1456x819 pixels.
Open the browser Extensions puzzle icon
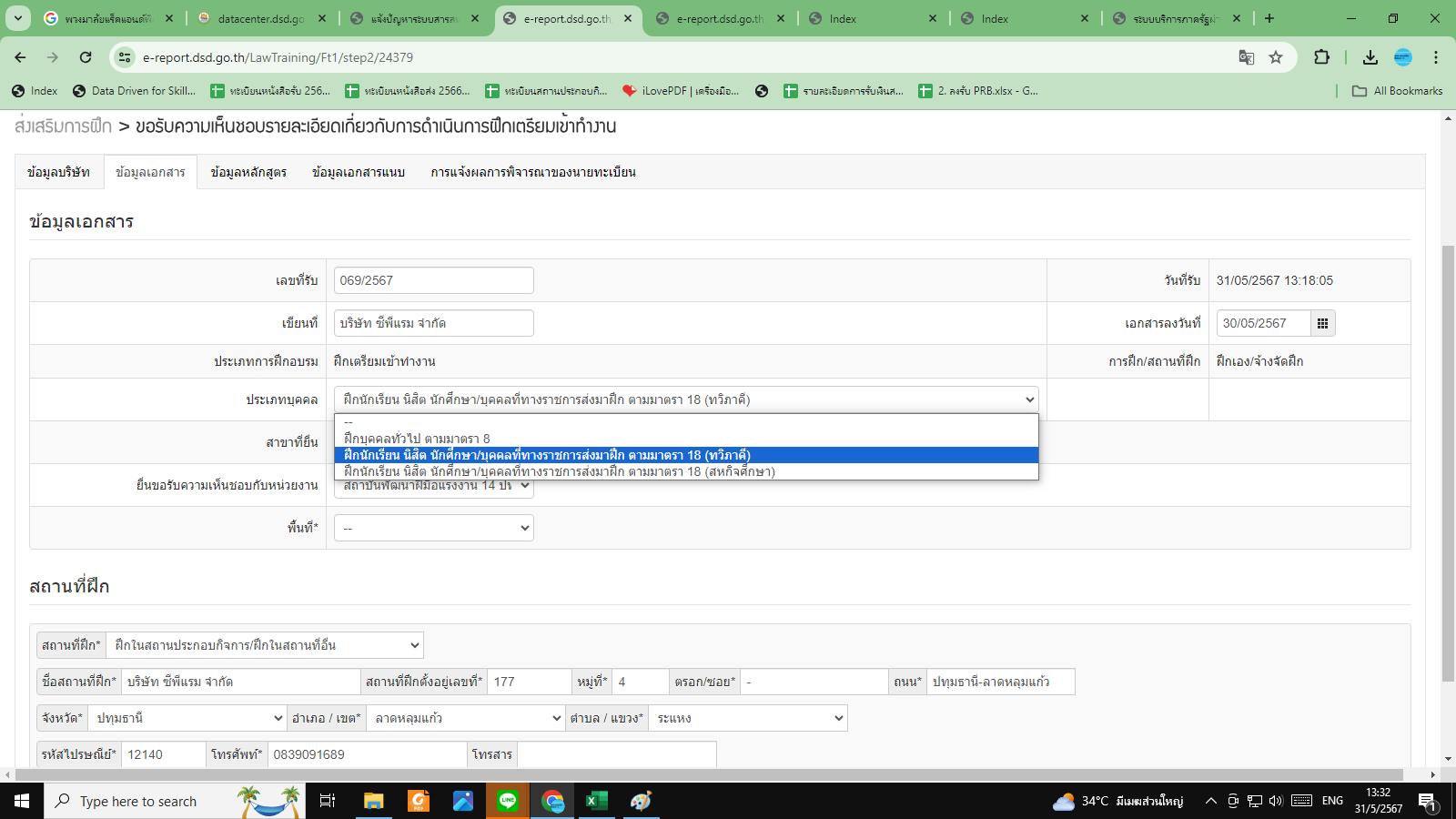tap(1321, 57)
